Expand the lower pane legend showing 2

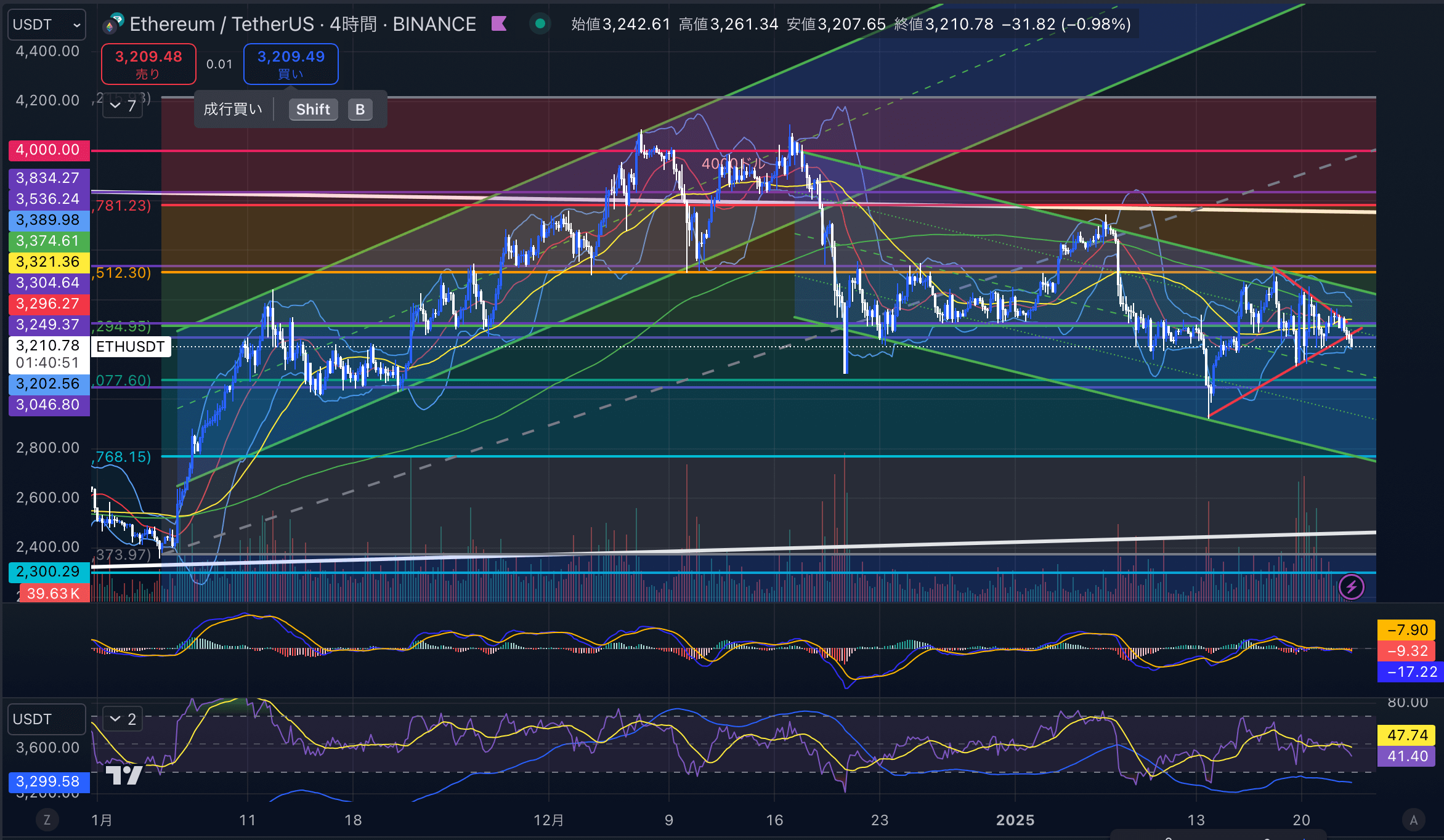(x=123, y=719)
